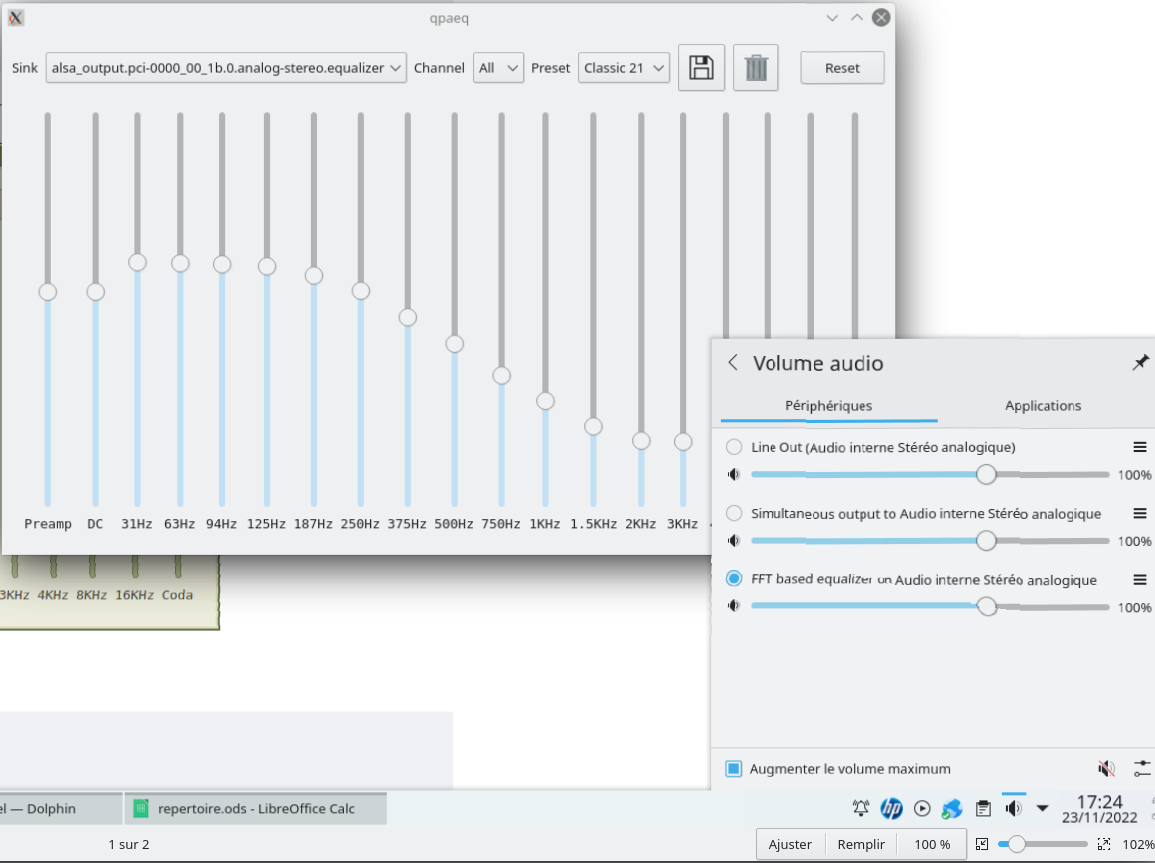
Task: Open HP tray icon
Action: click(891, 809)
